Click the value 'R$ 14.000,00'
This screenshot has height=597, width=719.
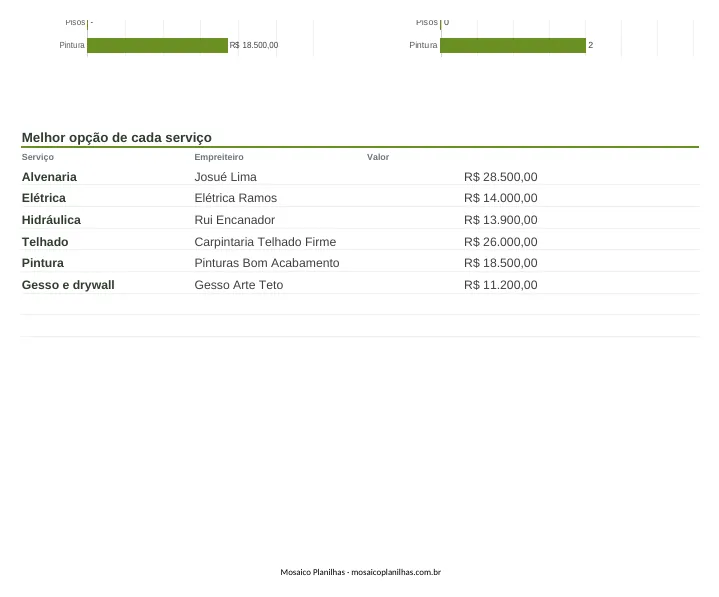pyautogui.click(x=501, y=198)
